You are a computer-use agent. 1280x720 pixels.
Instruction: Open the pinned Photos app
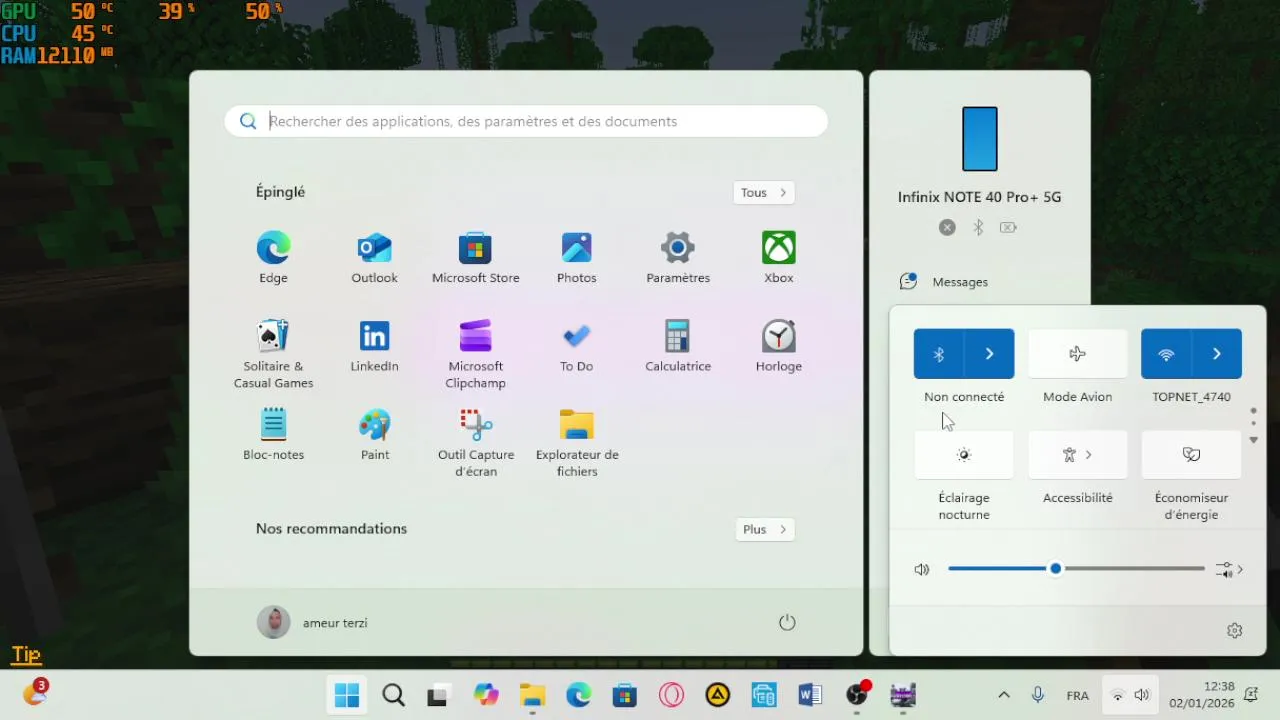[x=576, y=258]
